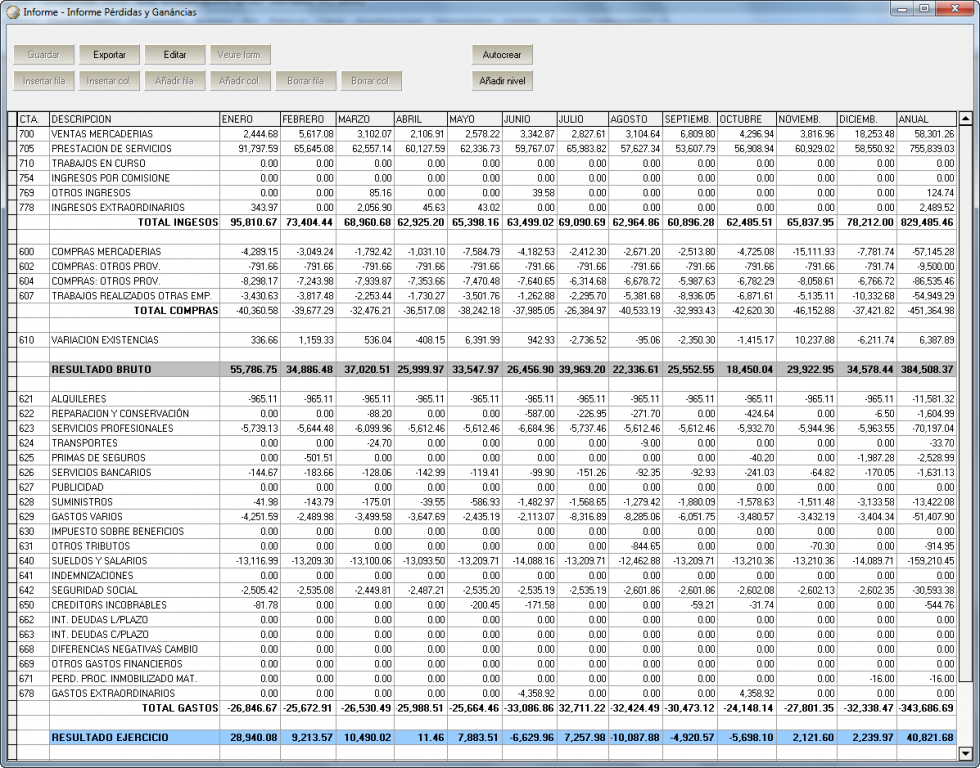Select the DESCRIPCION column header
The width and height of the screenshot is (980, 768).
coord(134,119)
